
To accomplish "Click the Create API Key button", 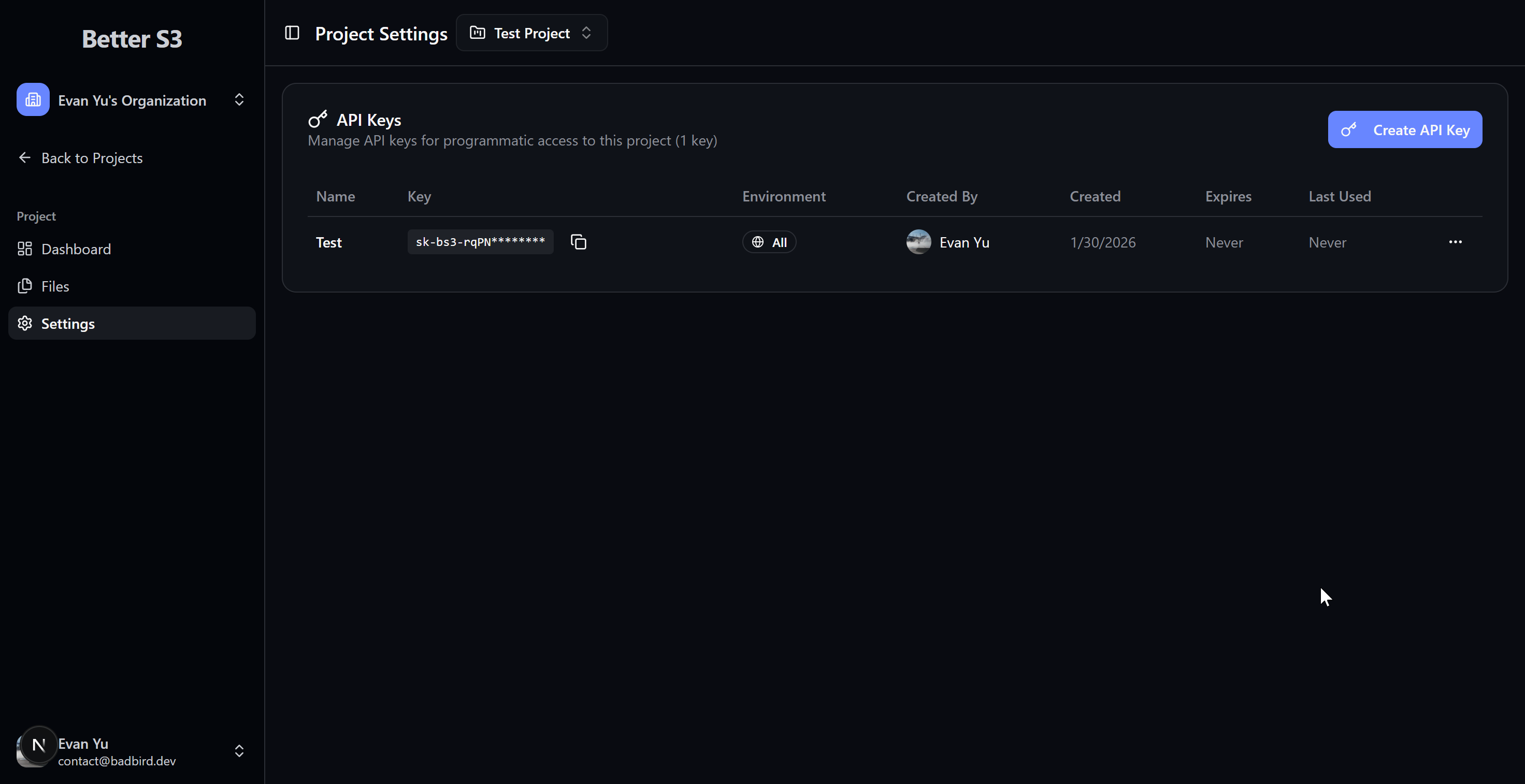I will (x=1404, y=129).
